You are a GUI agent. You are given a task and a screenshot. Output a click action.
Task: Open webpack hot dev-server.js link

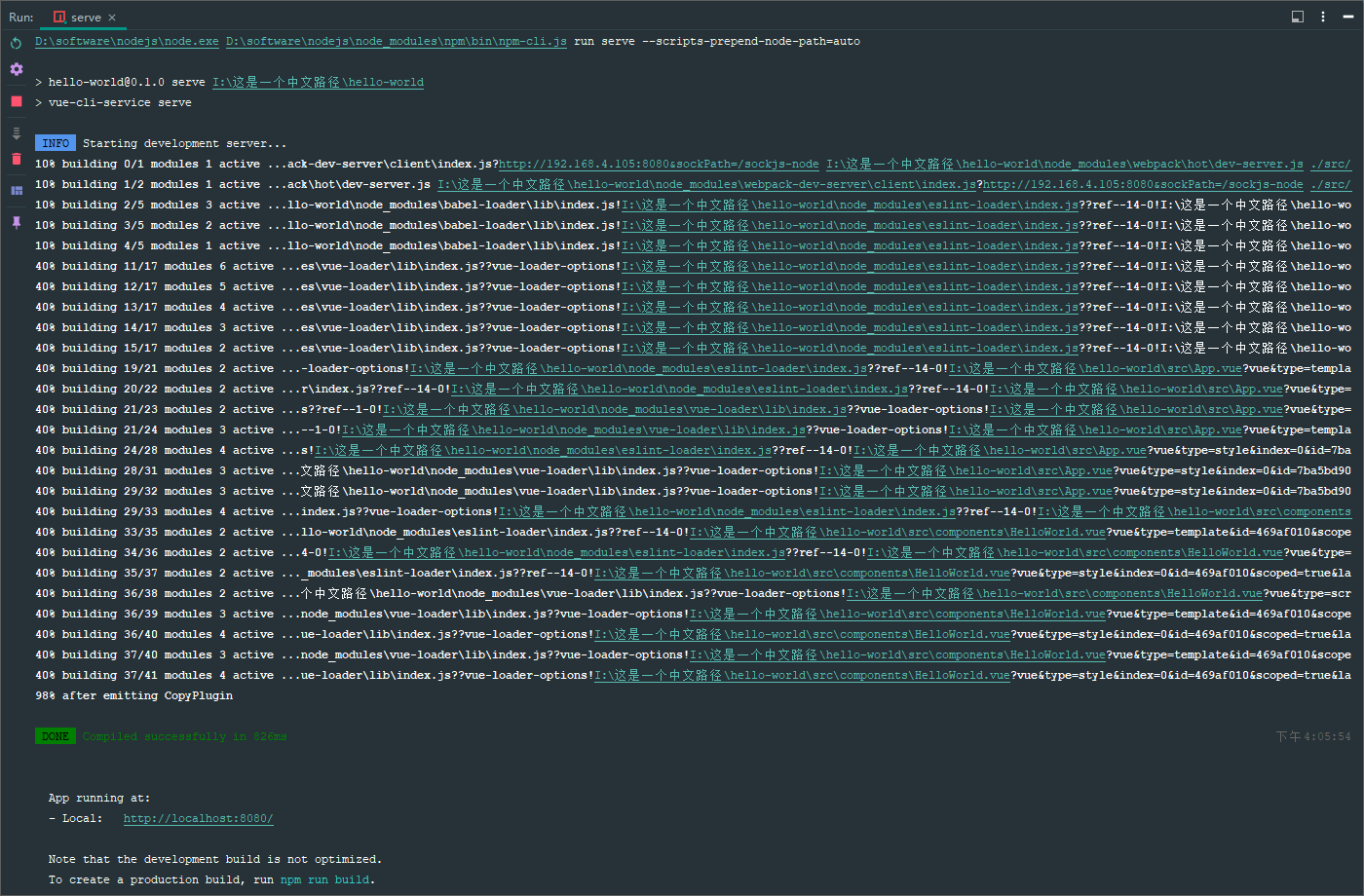(x=1065, y=165)
